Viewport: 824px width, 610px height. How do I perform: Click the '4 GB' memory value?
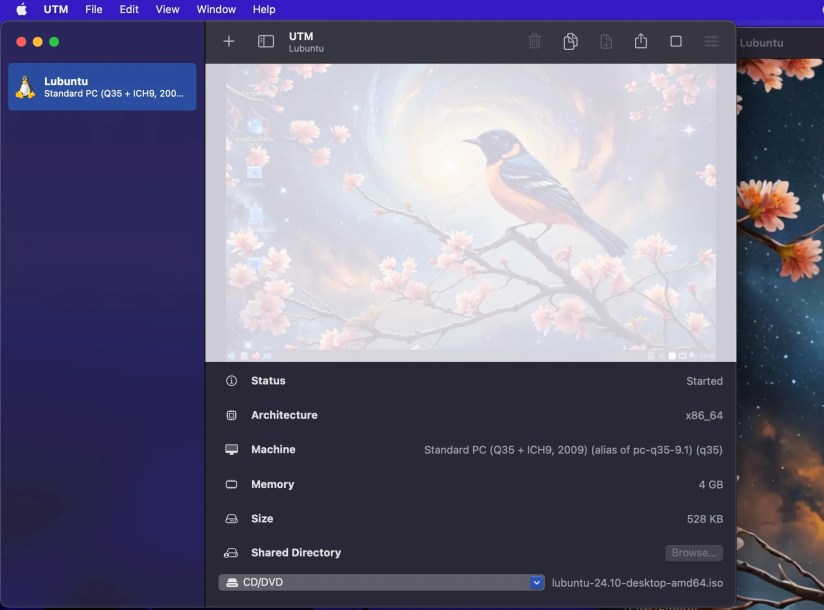coord(710,484)
